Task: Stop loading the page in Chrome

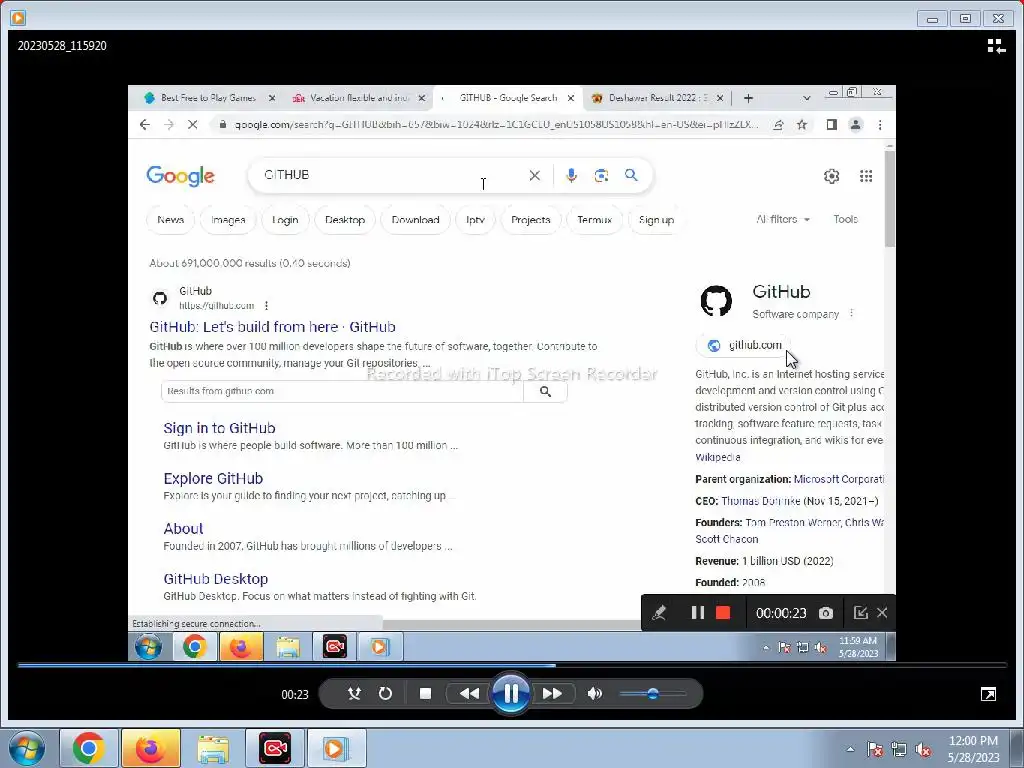Action: tap(193, 125)
